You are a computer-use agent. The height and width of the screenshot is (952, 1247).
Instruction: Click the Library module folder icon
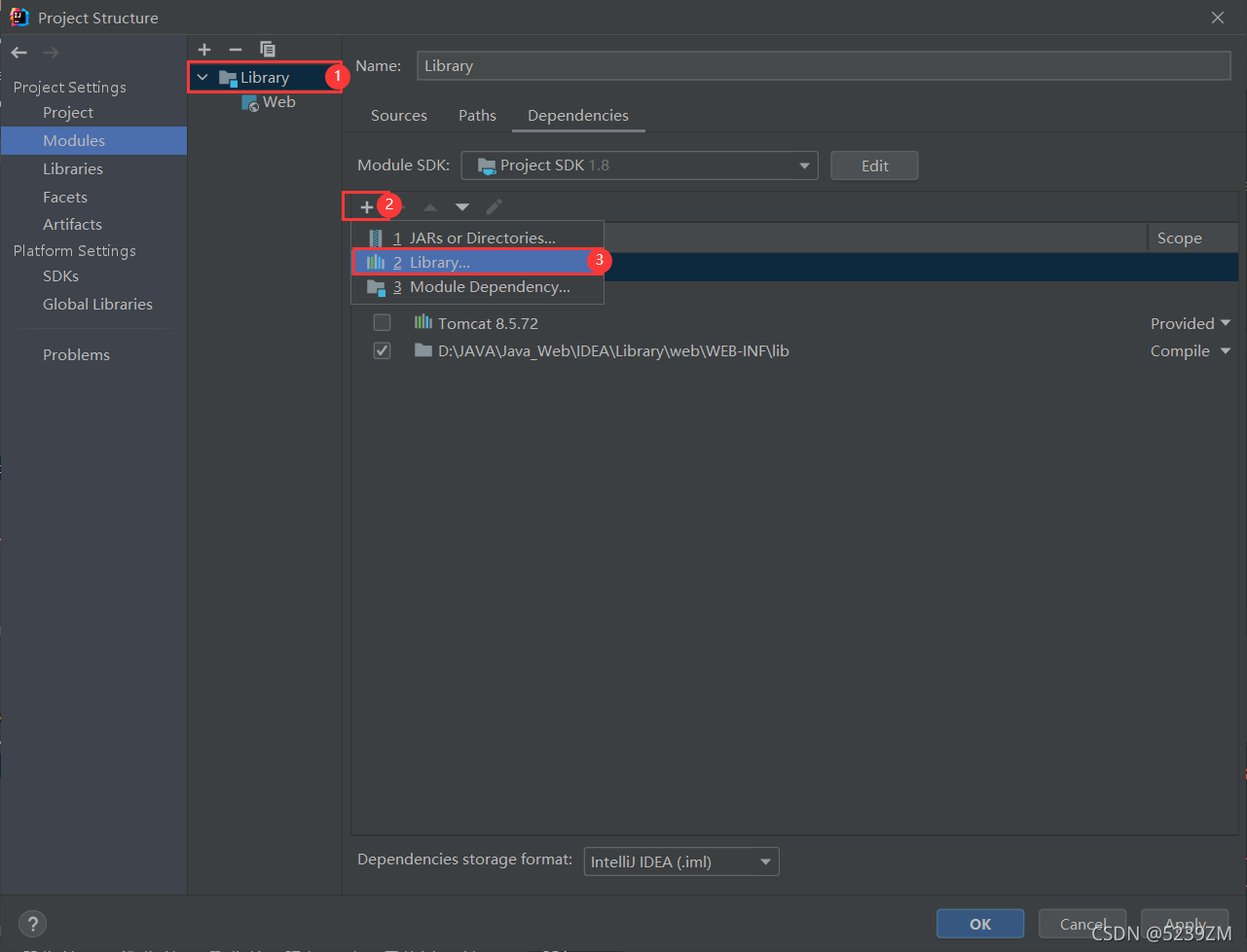(228, 78)
